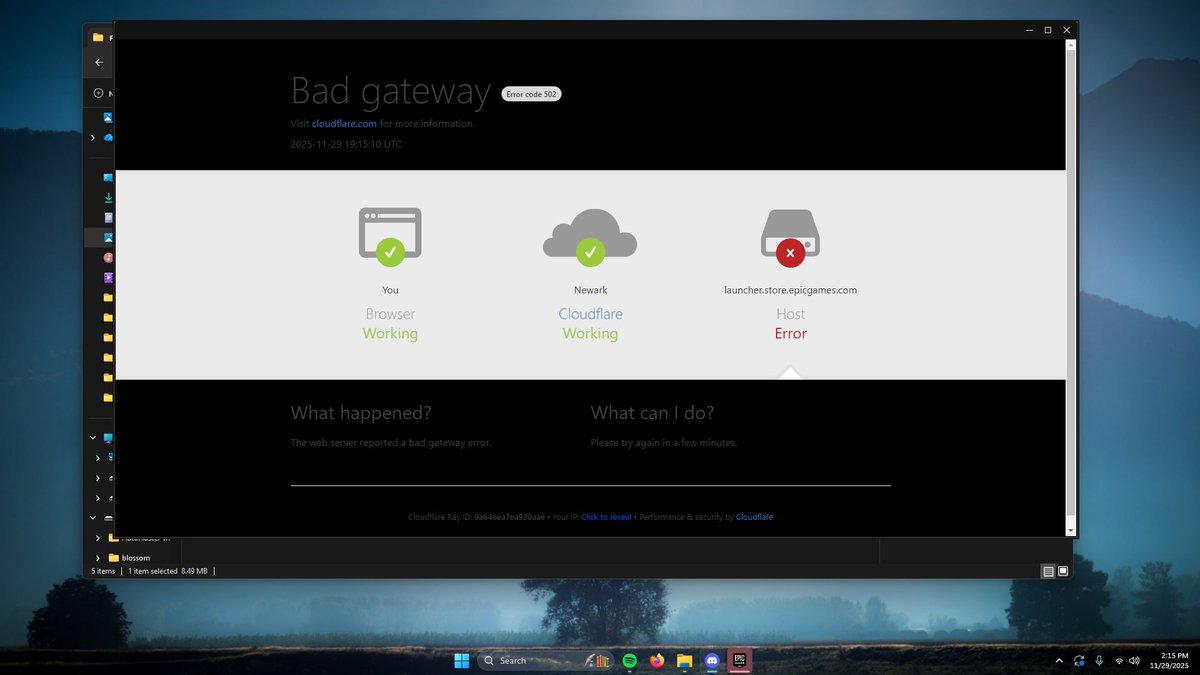Open the Windows Start menu
The image size is (1200, 675).
click(x=462, y=660)
